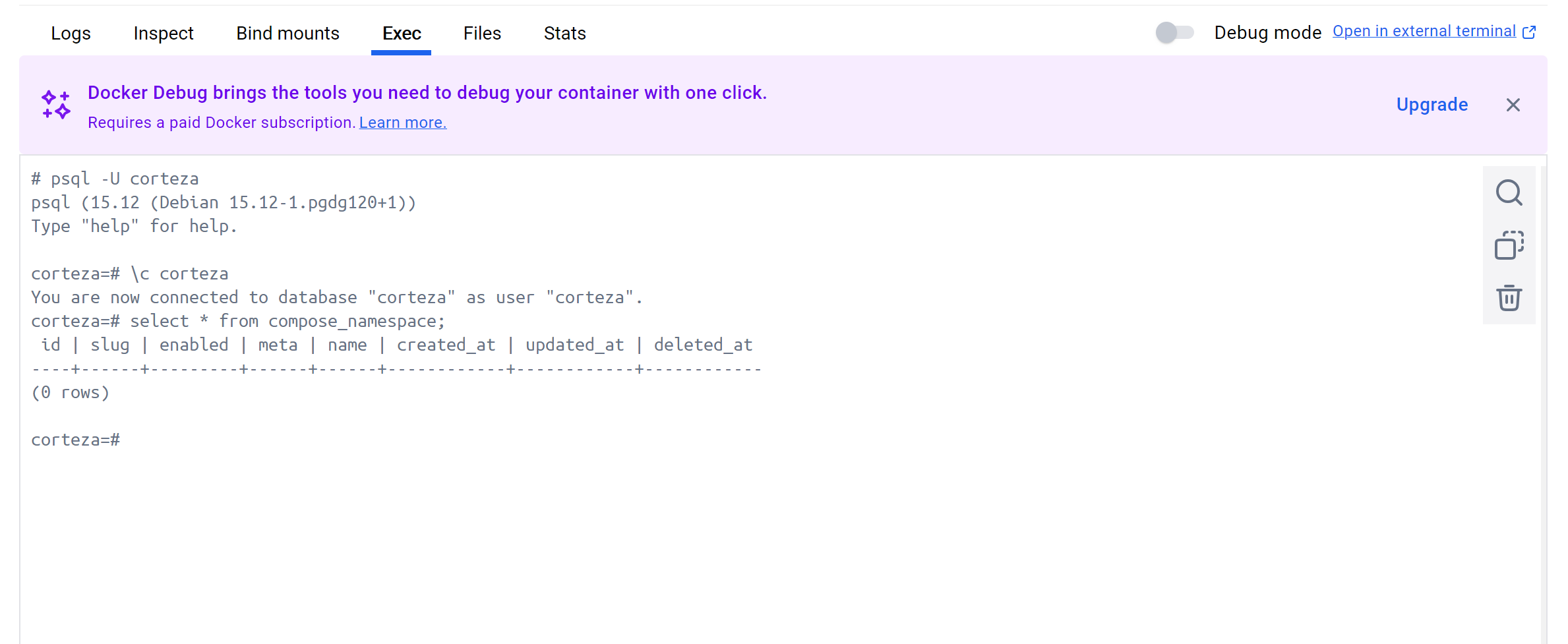The width and height of the screenshot is (1568, 644).
Task: Switch to the Logs tab
Action: click(x=71, y=33)
